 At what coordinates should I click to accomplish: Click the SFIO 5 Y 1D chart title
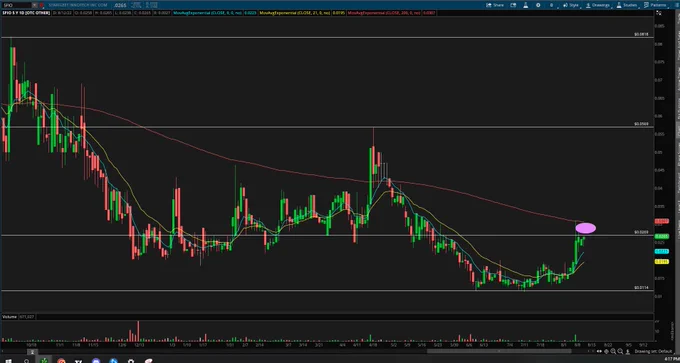tap(26, 13)
